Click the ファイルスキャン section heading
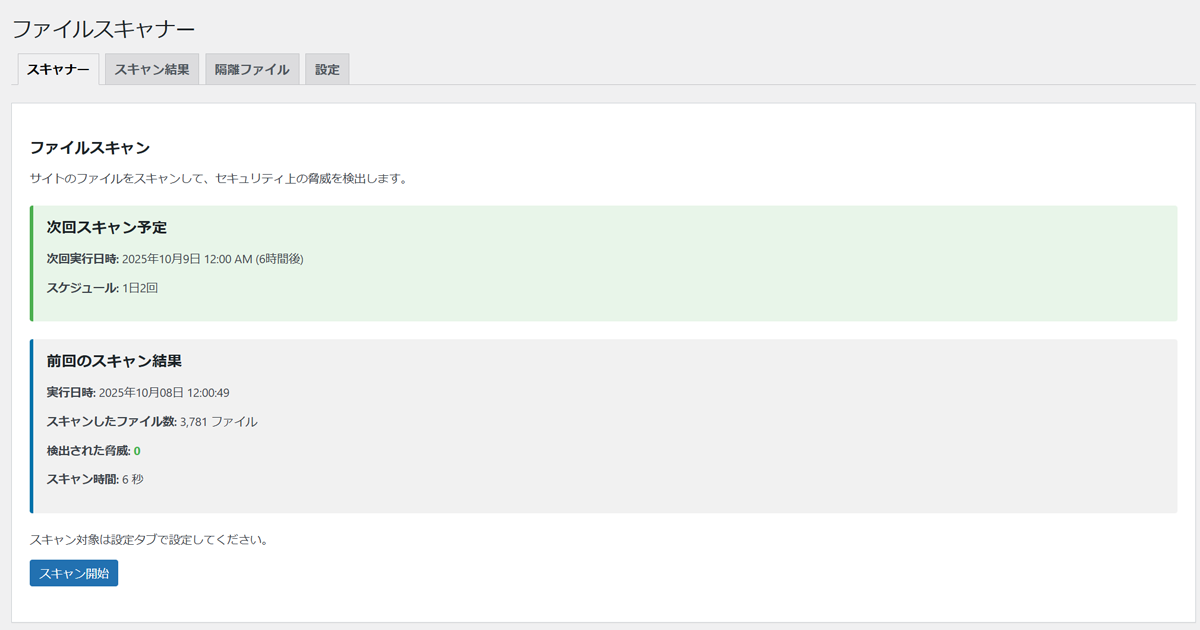The image size is (1200, 630). click(x=90, y=148)
